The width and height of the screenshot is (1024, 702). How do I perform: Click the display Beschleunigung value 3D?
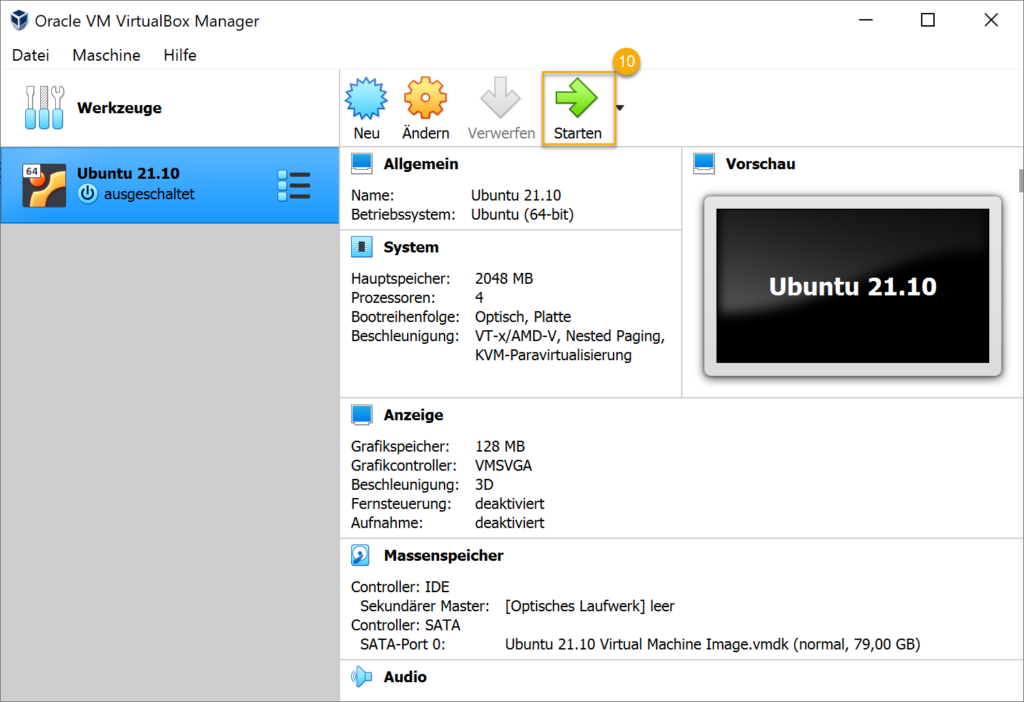point(484,485)
